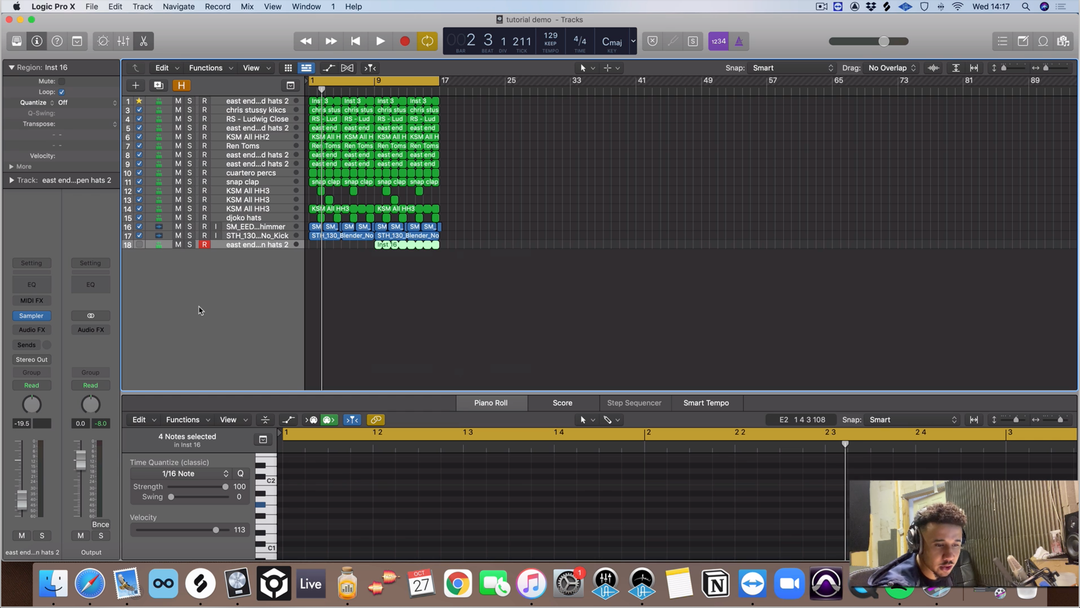Open the Drag No Overlap dropdown
The height and width of the screenshot is (608, 1080).
(x=892, y=68)
